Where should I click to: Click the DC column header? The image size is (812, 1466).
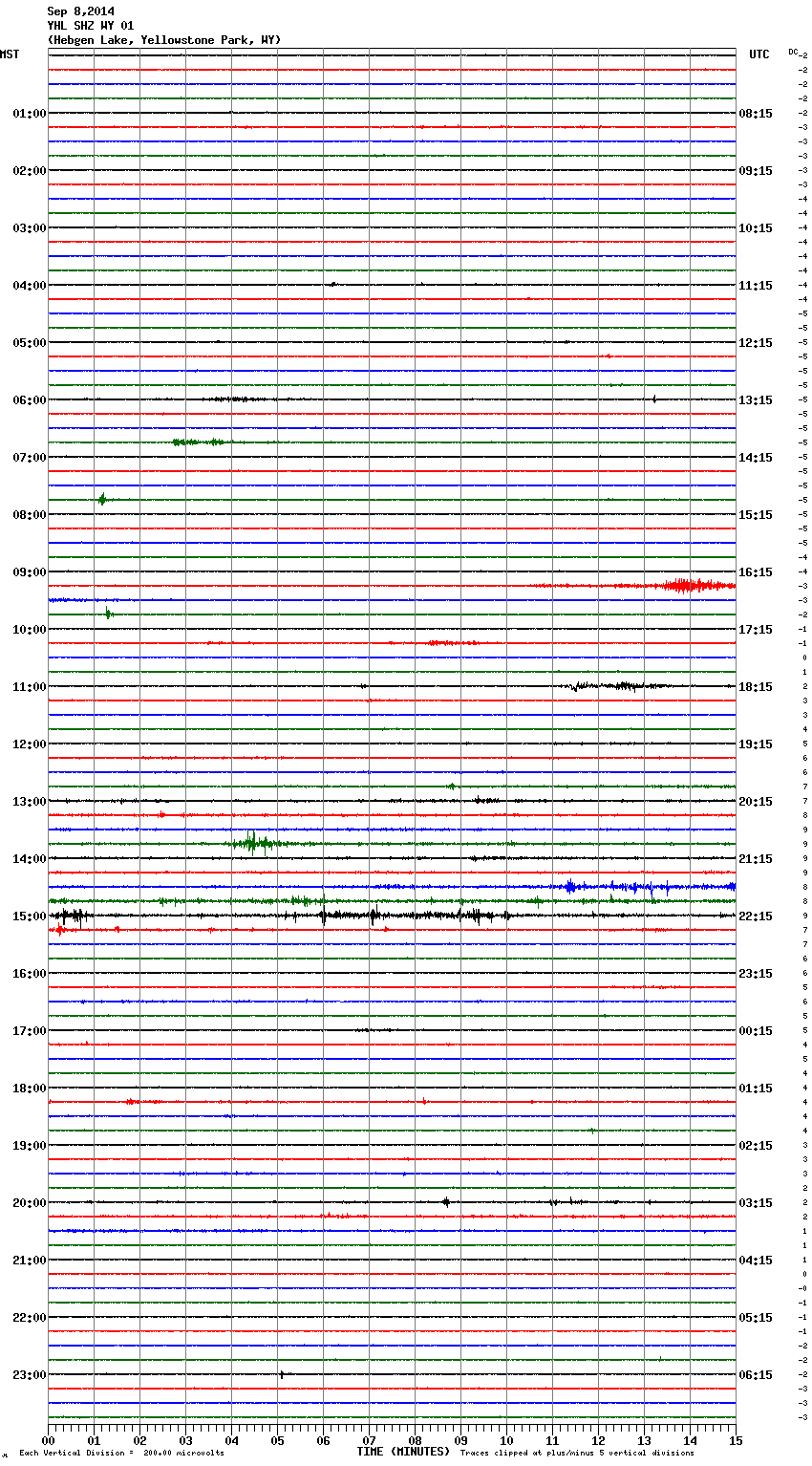tap(793, 52)
